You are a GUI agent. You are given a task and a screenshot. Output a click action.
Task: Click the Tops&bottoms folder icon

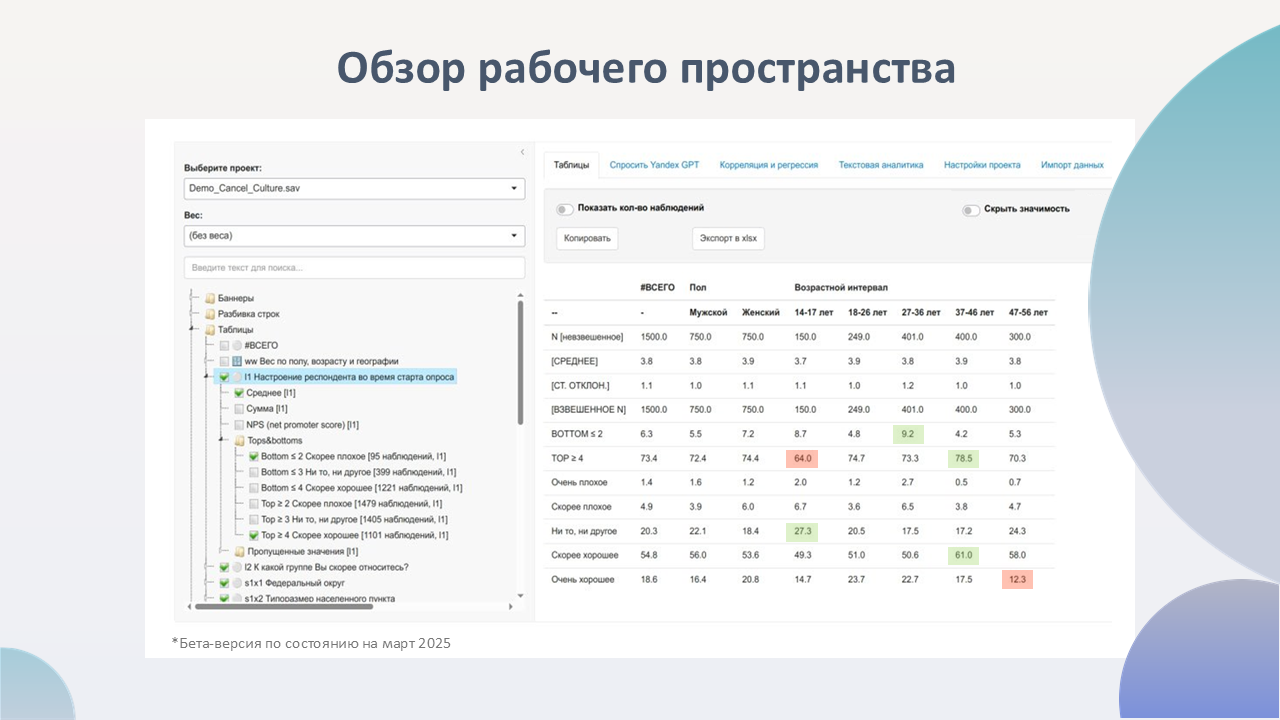[x=239, y=440]
